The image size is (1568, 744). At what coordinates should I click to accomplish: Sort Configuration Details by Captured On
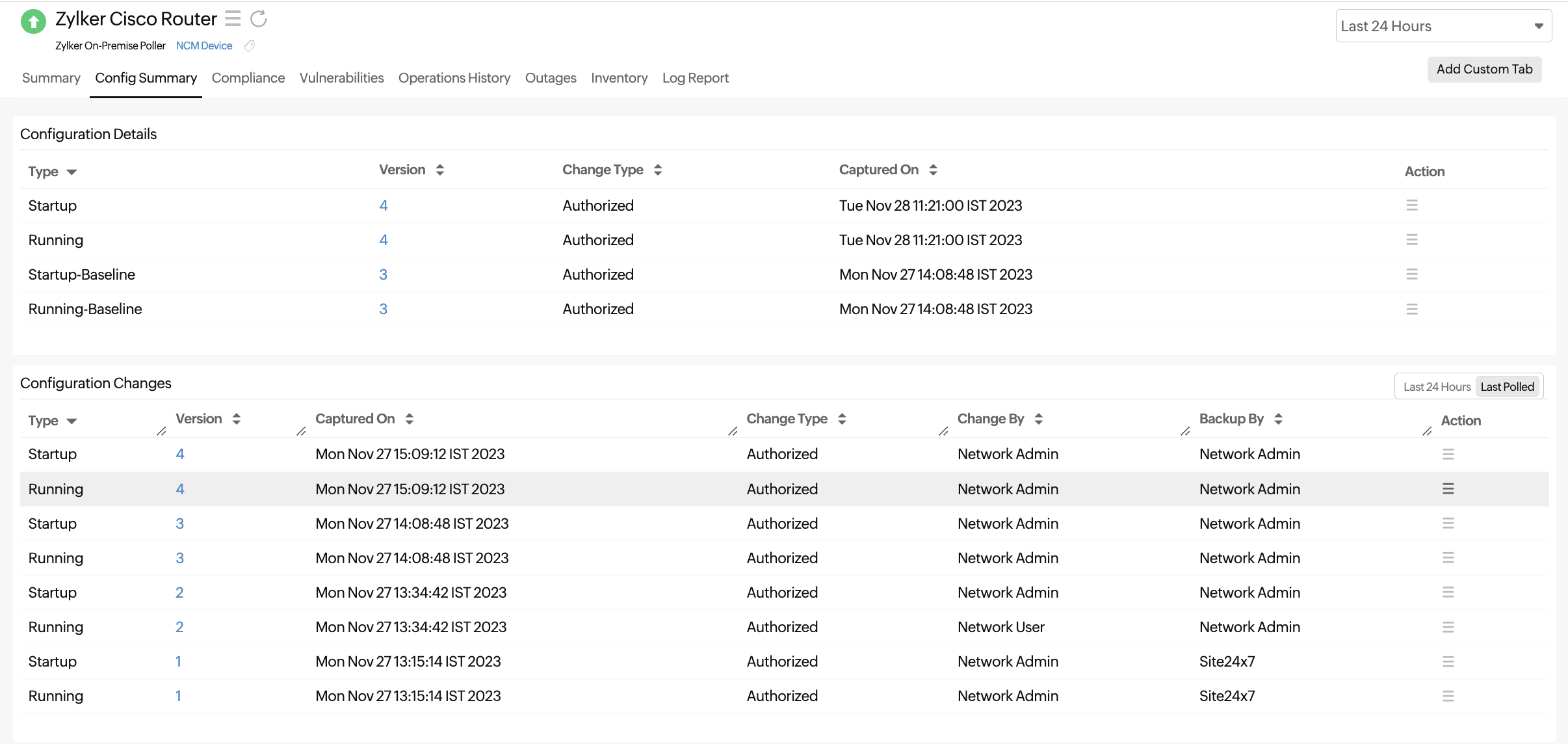tap(934, 170)
